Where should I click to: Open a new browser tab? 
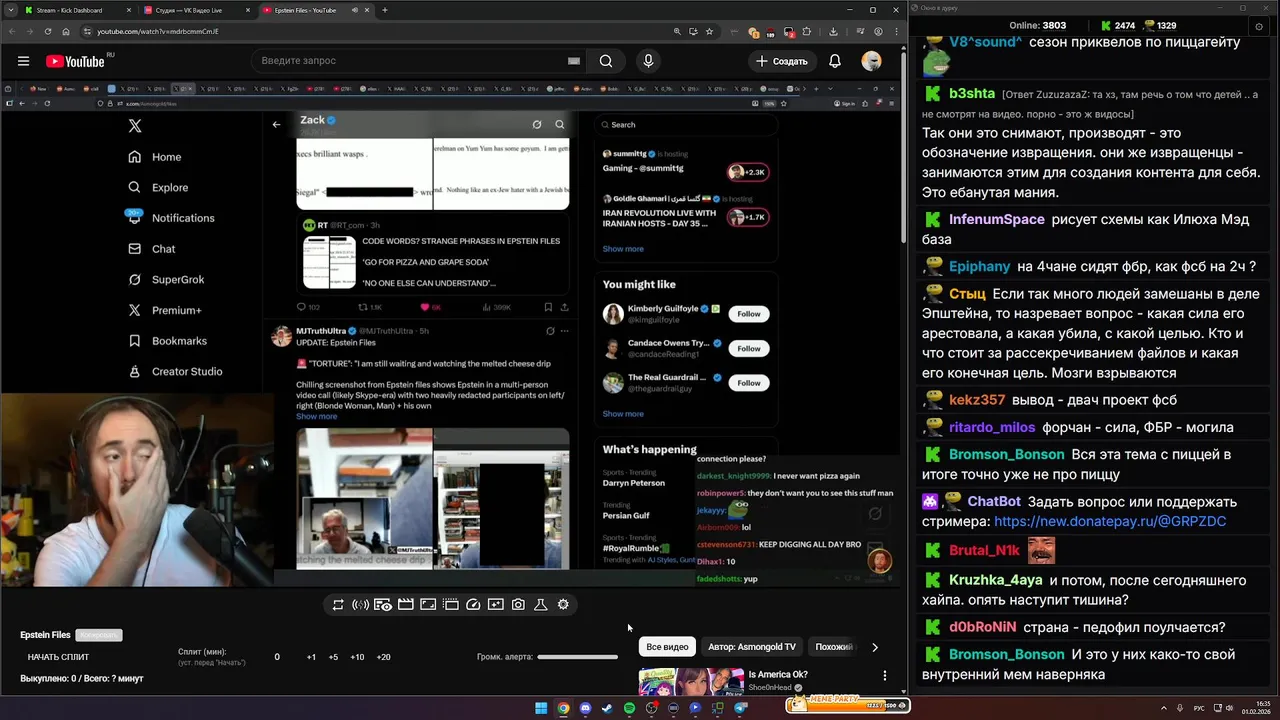pyautogui.click(x=385, y=10)
